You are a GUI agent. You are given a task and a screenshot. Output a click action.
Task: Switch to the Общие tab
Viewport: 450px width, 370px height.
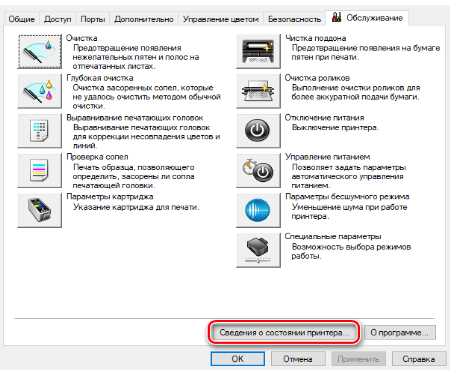tap(22, 19)
